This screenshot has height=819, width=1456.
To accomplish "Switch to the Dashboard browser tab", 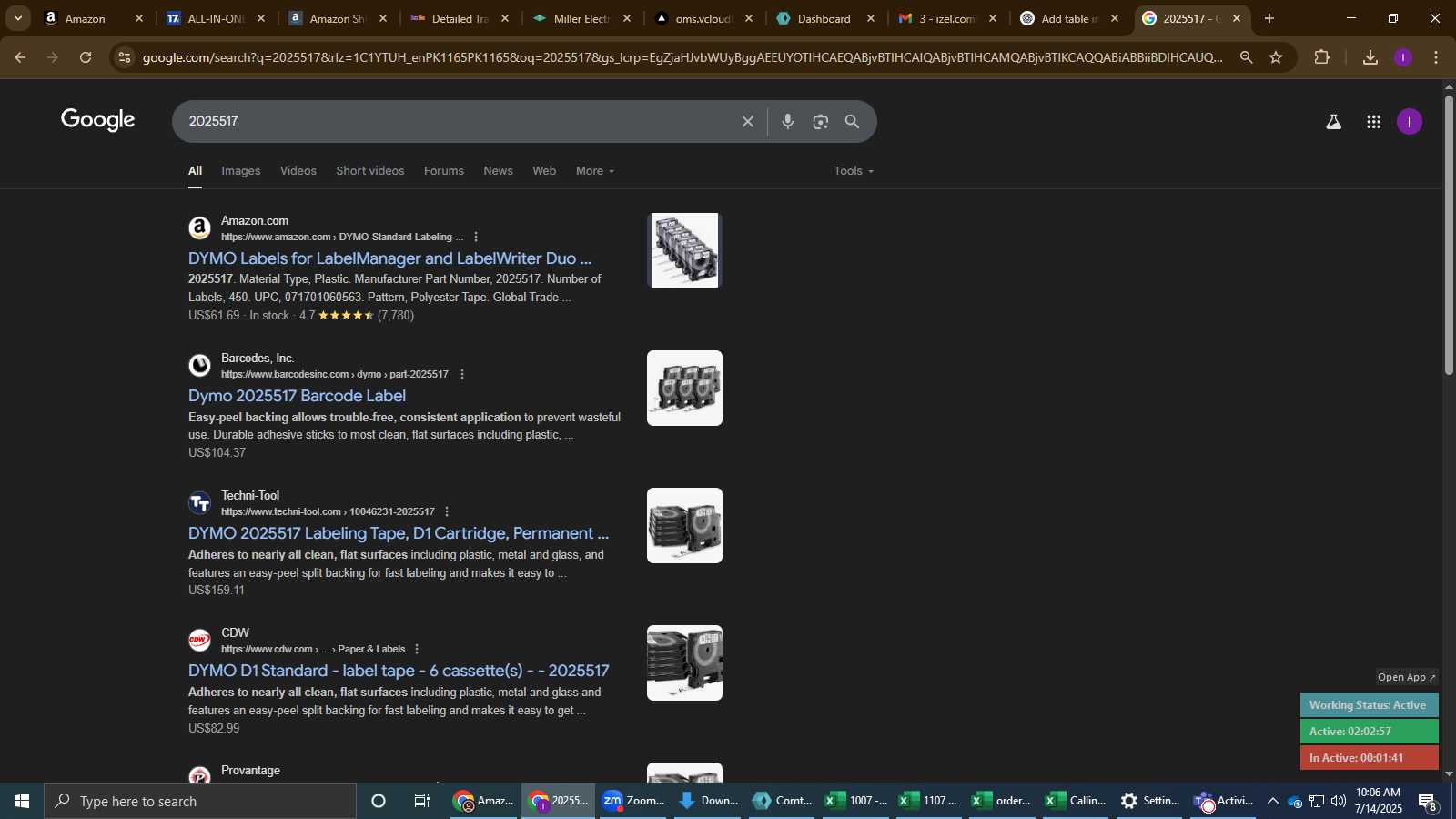I will point(824,18).
